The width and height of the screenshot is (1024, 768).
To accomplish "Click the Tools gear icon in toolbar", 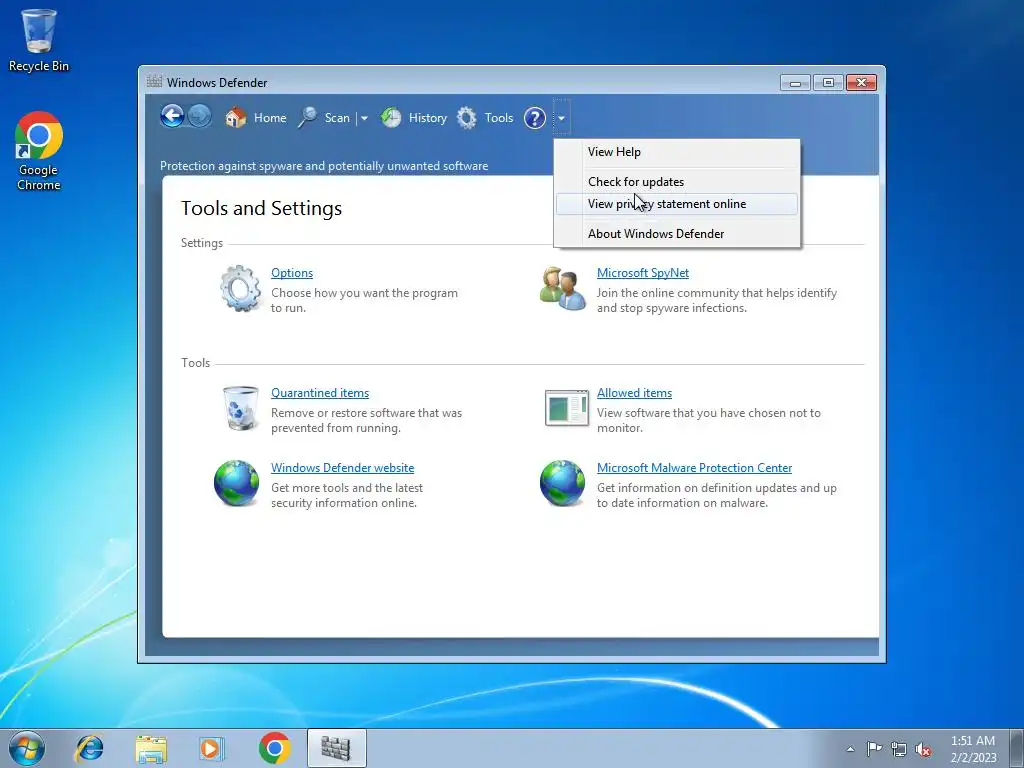I will click(466, 118).
